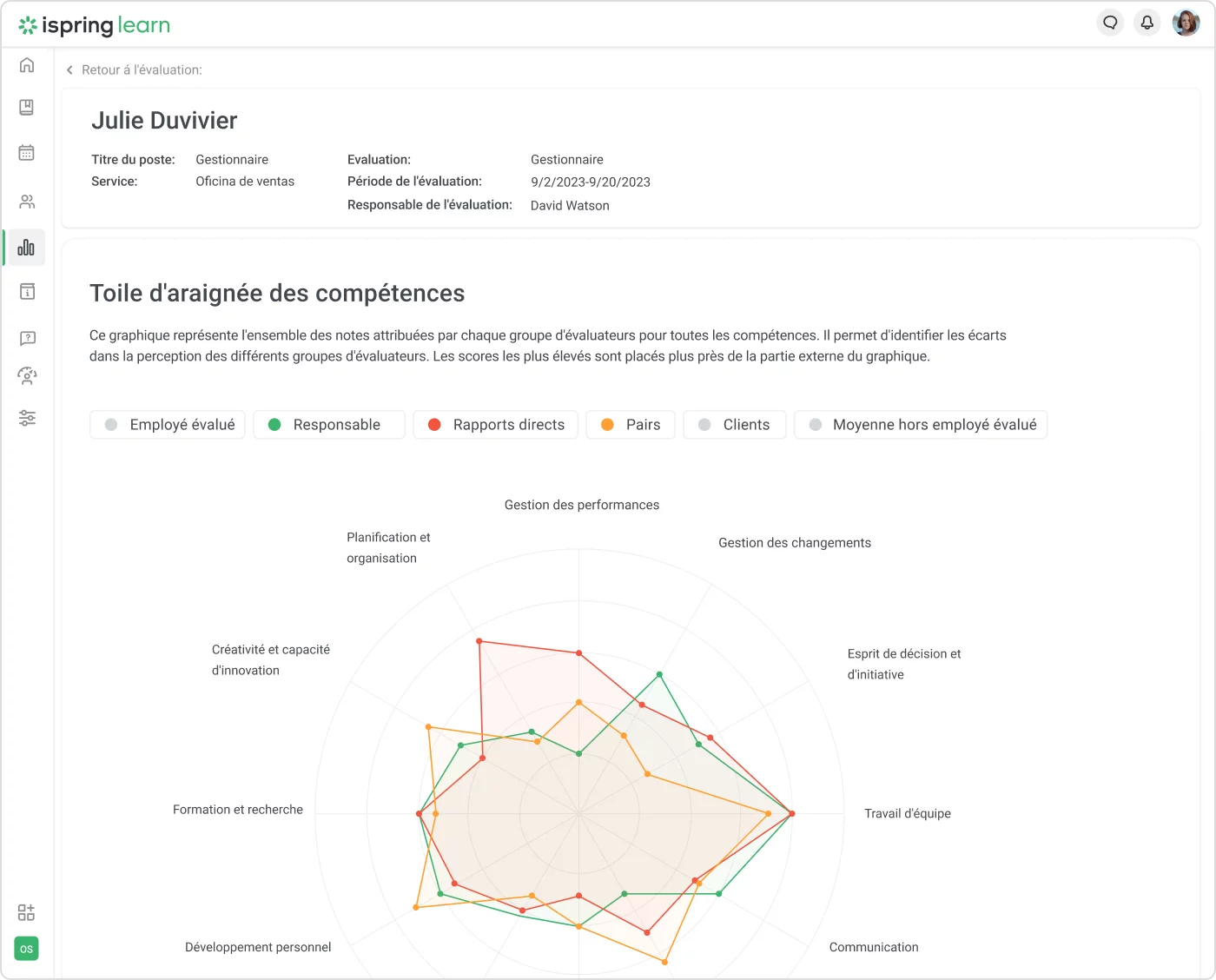Open messages via the chat bubble icon

tap(1110, 22)
